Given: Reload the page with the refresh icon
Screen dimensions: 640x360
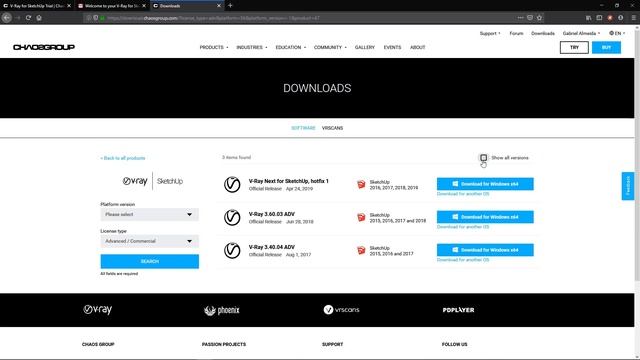Looking at the screenshot, I should [28, 18].
